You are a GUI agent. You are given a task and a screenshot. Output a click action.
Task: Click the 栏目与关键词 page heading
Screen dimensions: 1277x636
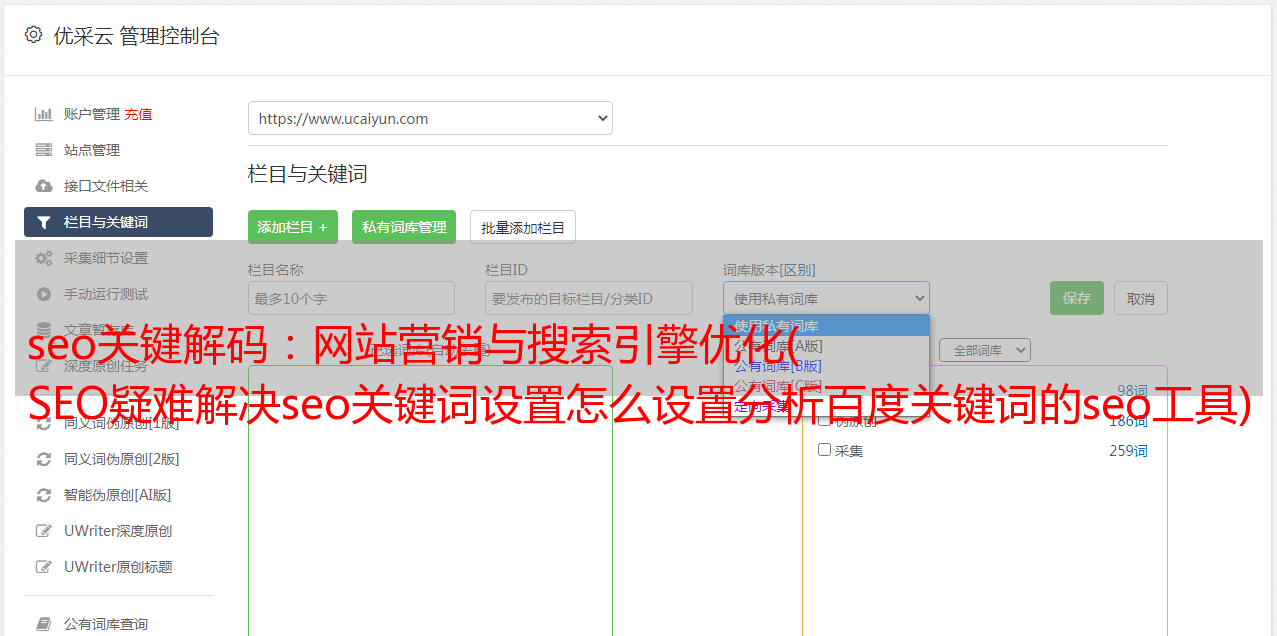point(308,174)
